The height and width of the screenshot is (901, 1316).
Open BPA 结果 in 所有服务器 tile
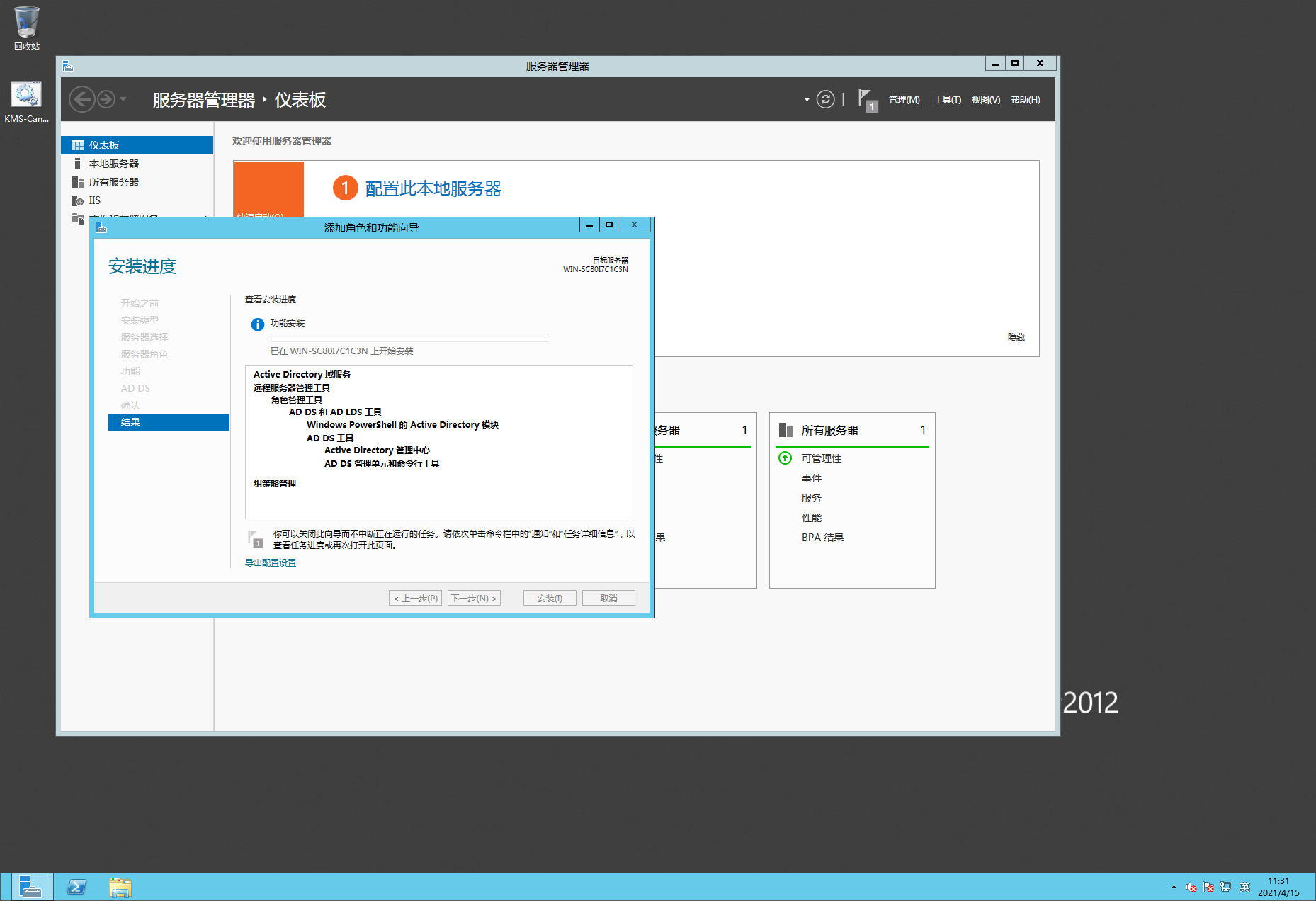pyautogui.click(x=822, y=538)
